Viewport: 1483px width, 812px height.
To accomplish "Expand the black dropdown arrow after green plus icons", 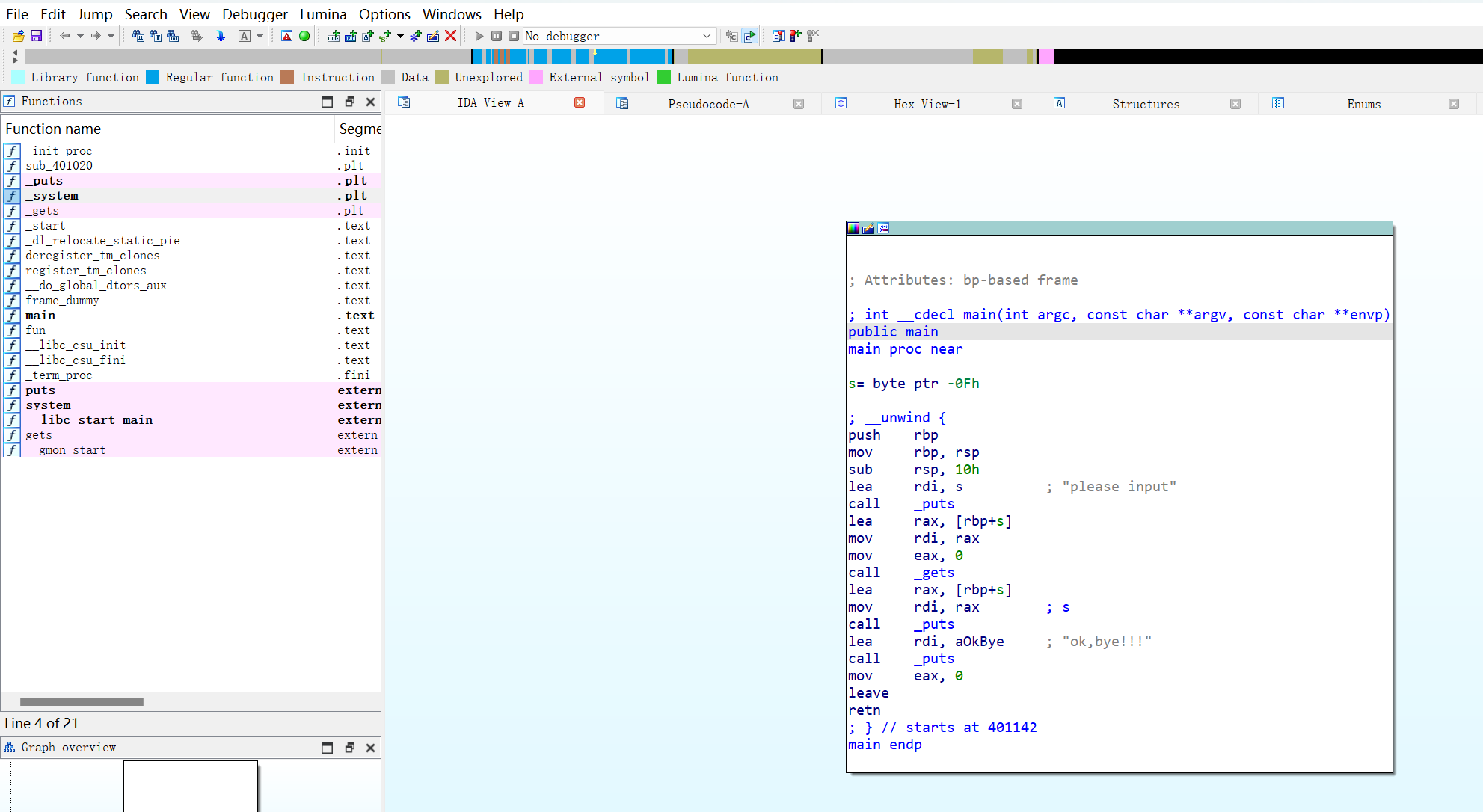I will coord(400,35).
